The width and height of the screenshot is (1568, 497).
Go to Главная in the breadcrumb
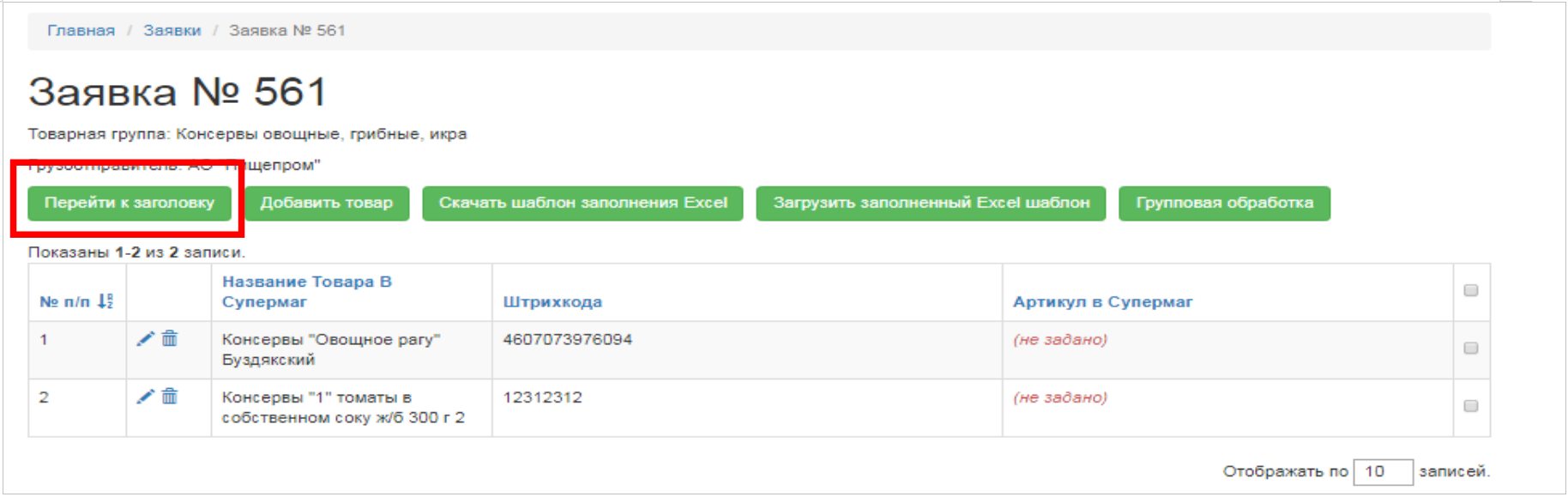point(81,31)
